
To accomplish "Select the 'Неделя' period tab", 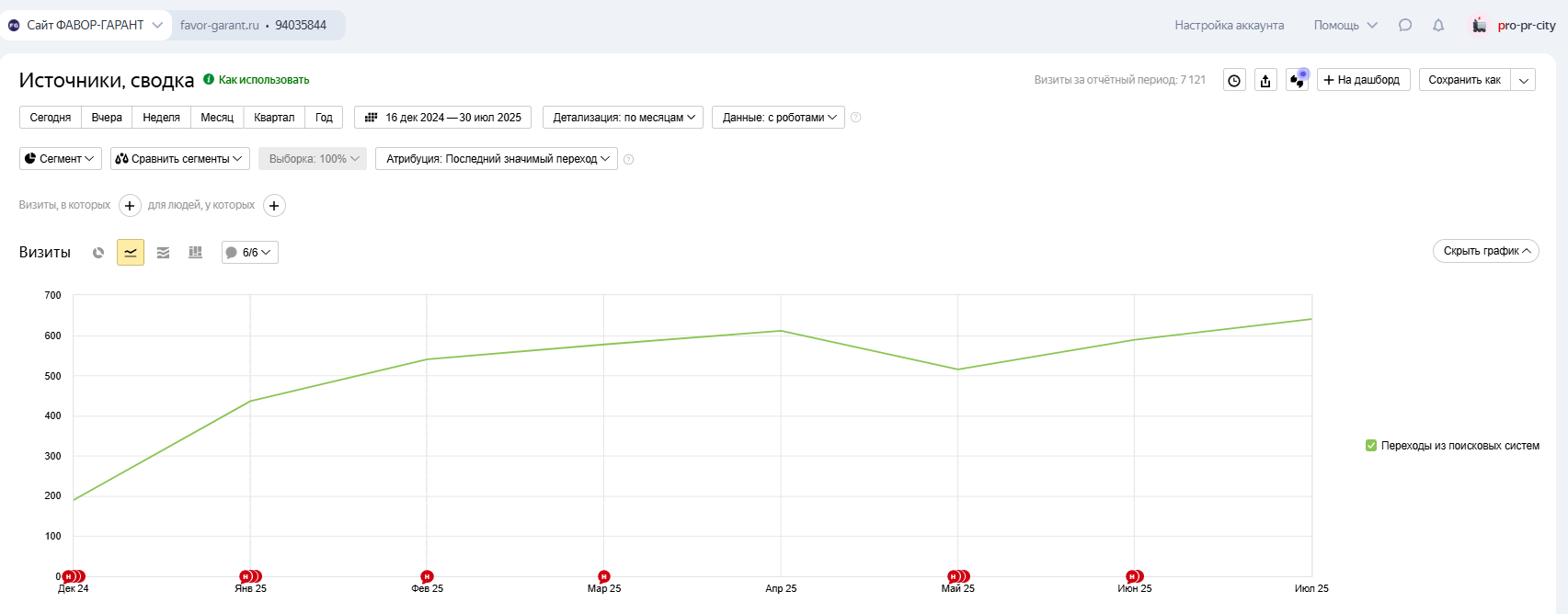I will click(x=161, y=118).
